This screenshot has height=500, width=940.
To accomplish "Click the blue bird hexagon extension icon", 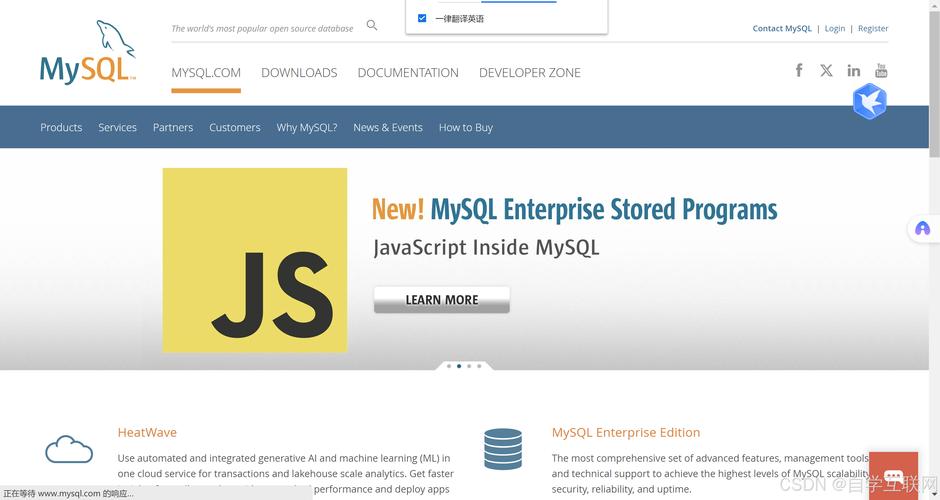I will tap(869, 101).
